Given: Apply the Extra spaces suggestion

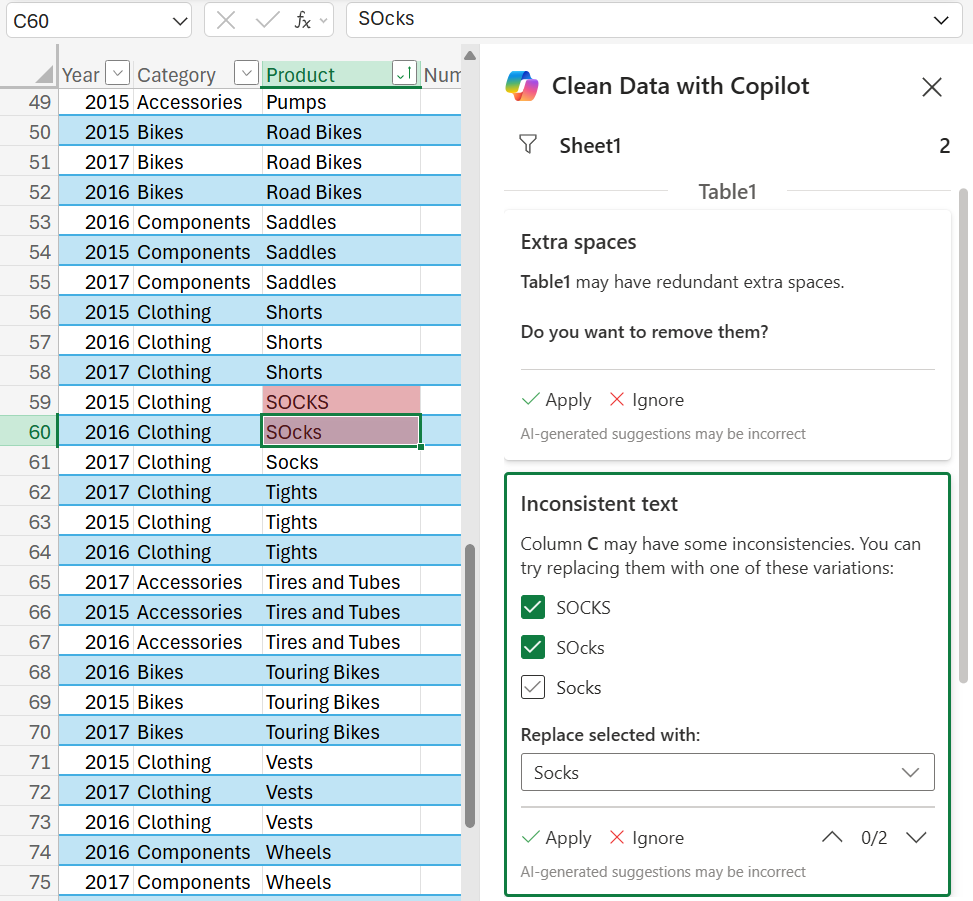Looking at the screenshot, I should click(x=557, y=400).
